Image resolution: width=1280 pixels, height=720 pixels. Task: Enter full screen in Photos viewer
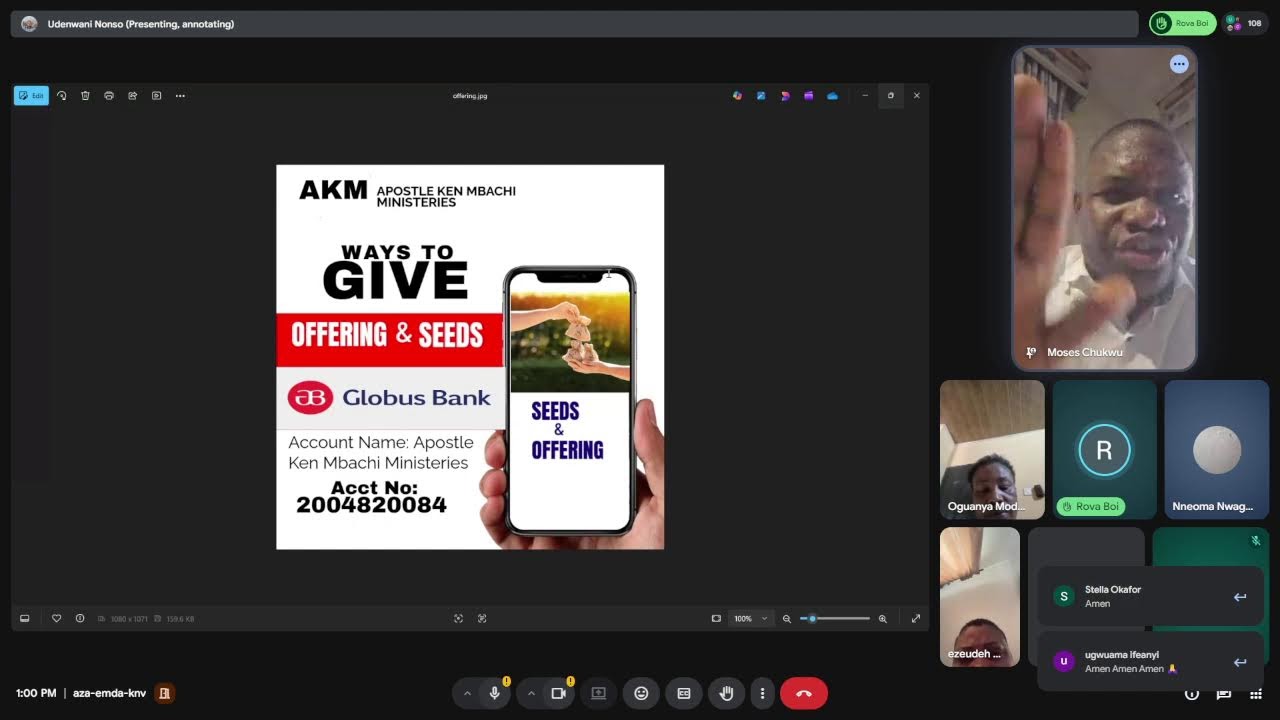[x=915, y=619]
